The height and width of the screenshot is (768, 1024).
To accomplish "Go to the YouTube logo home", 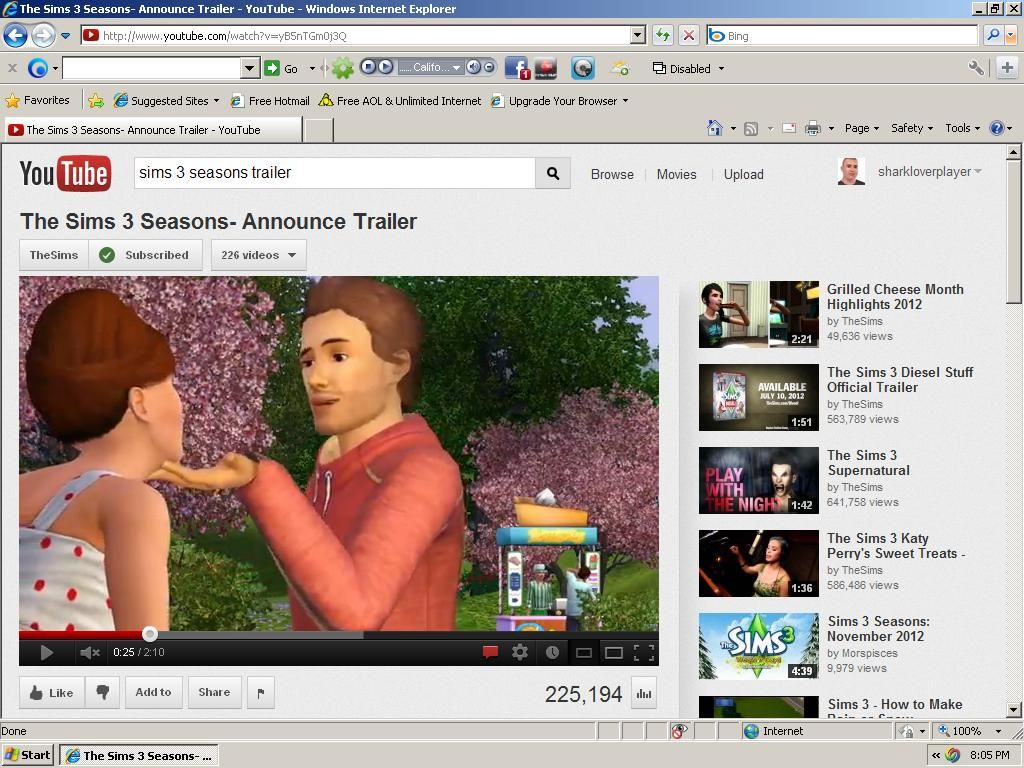I will [x=65, y=173].
